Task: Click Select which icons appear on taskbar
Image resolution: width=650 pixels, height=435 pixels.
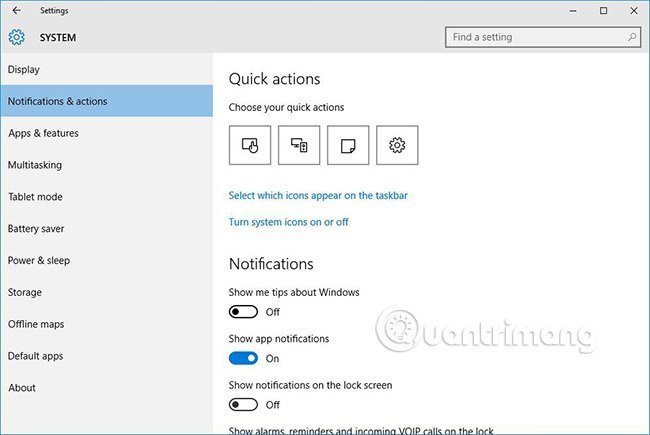Action: [318, 195]
